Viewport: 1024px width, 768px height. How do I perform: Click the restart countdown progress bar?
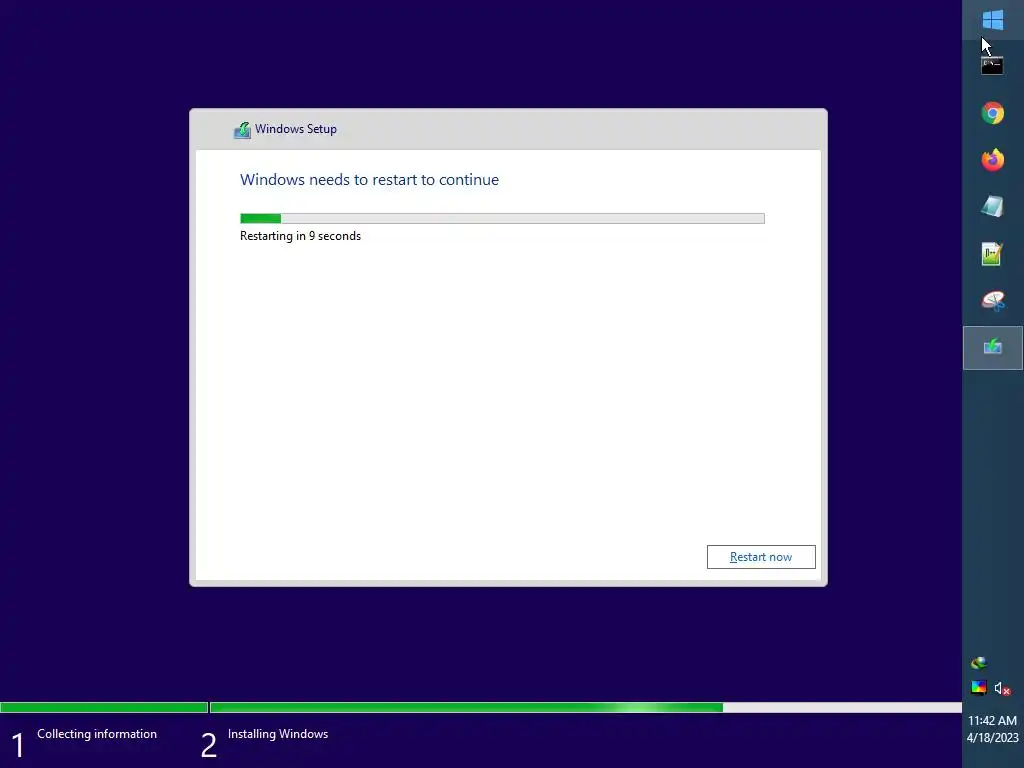tap(502, 218)
